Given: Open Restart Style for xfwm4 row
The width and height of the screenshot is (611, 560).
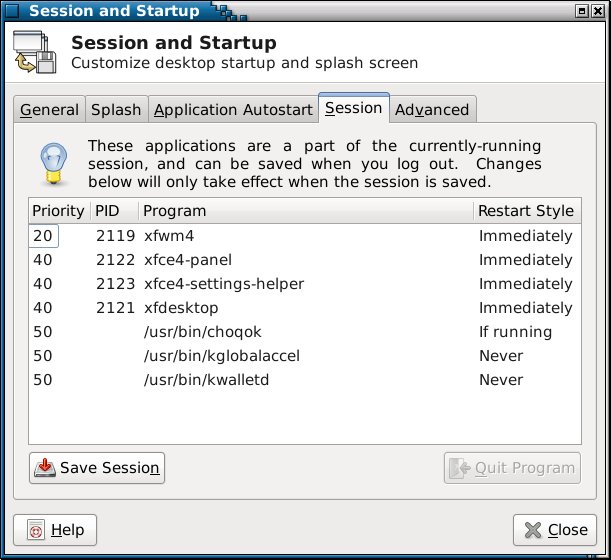Looking at the screenshot, I should coord(525,236).
